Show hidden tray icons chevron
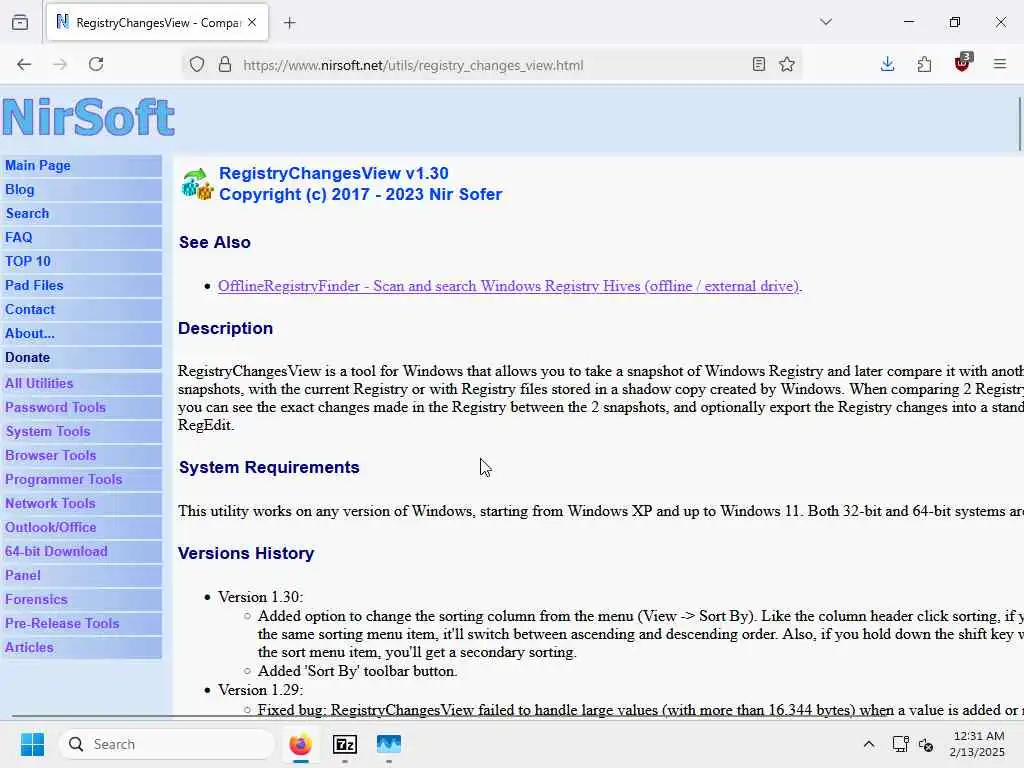 (x=869, y=744)
